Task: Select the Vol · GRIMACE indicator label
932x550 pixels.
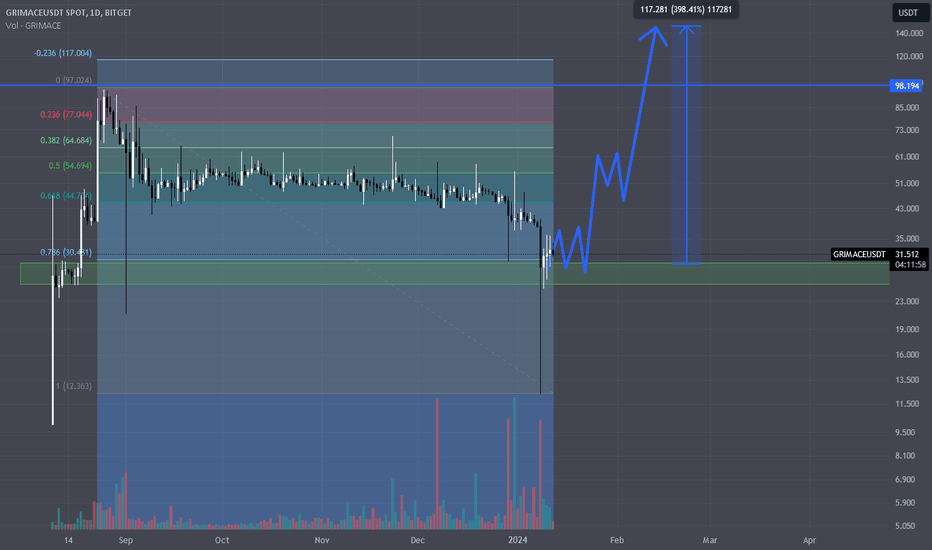Action: (x=33, y=26)
